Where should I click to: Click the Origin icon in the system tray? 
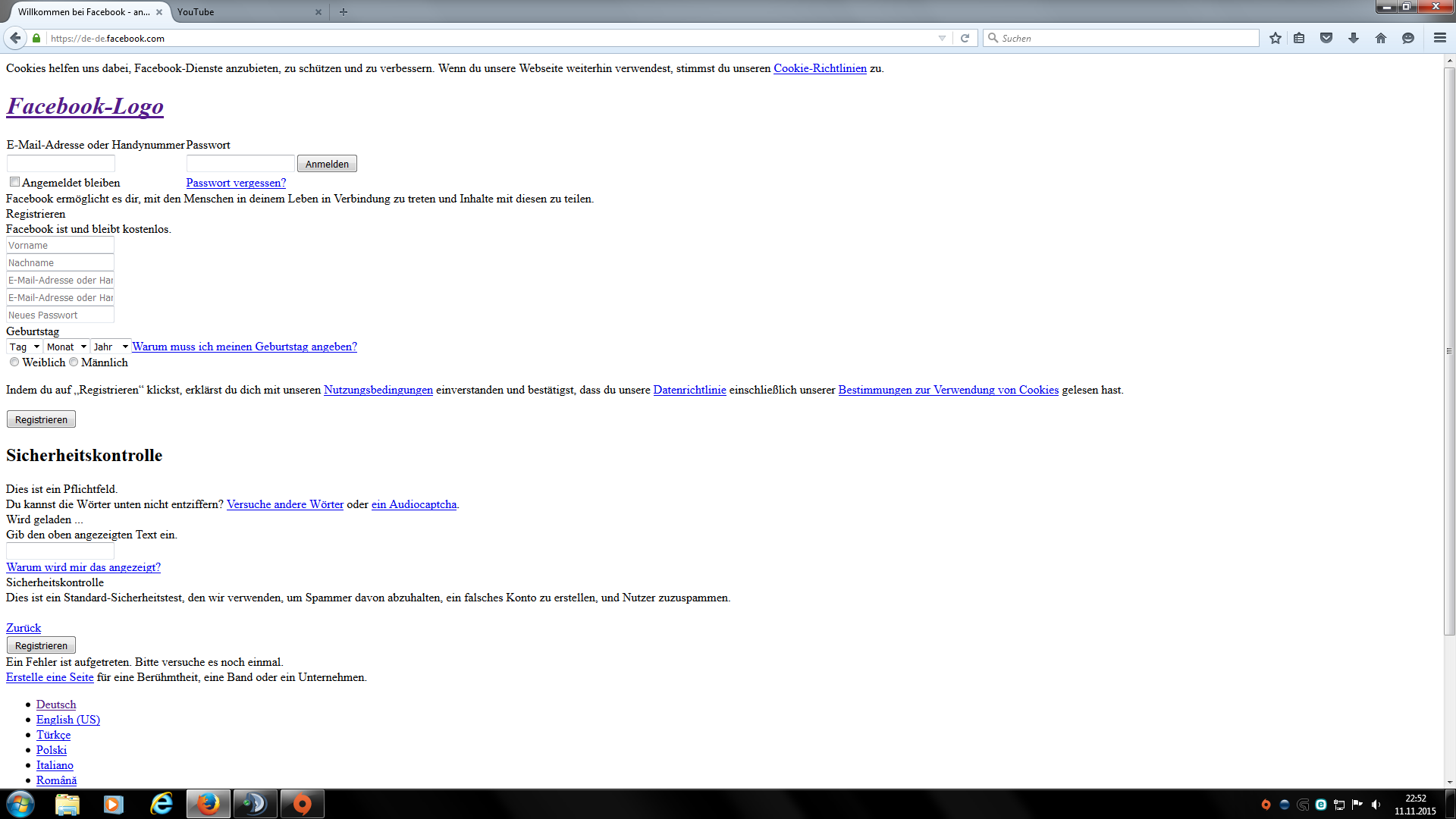coord(1266,805)
